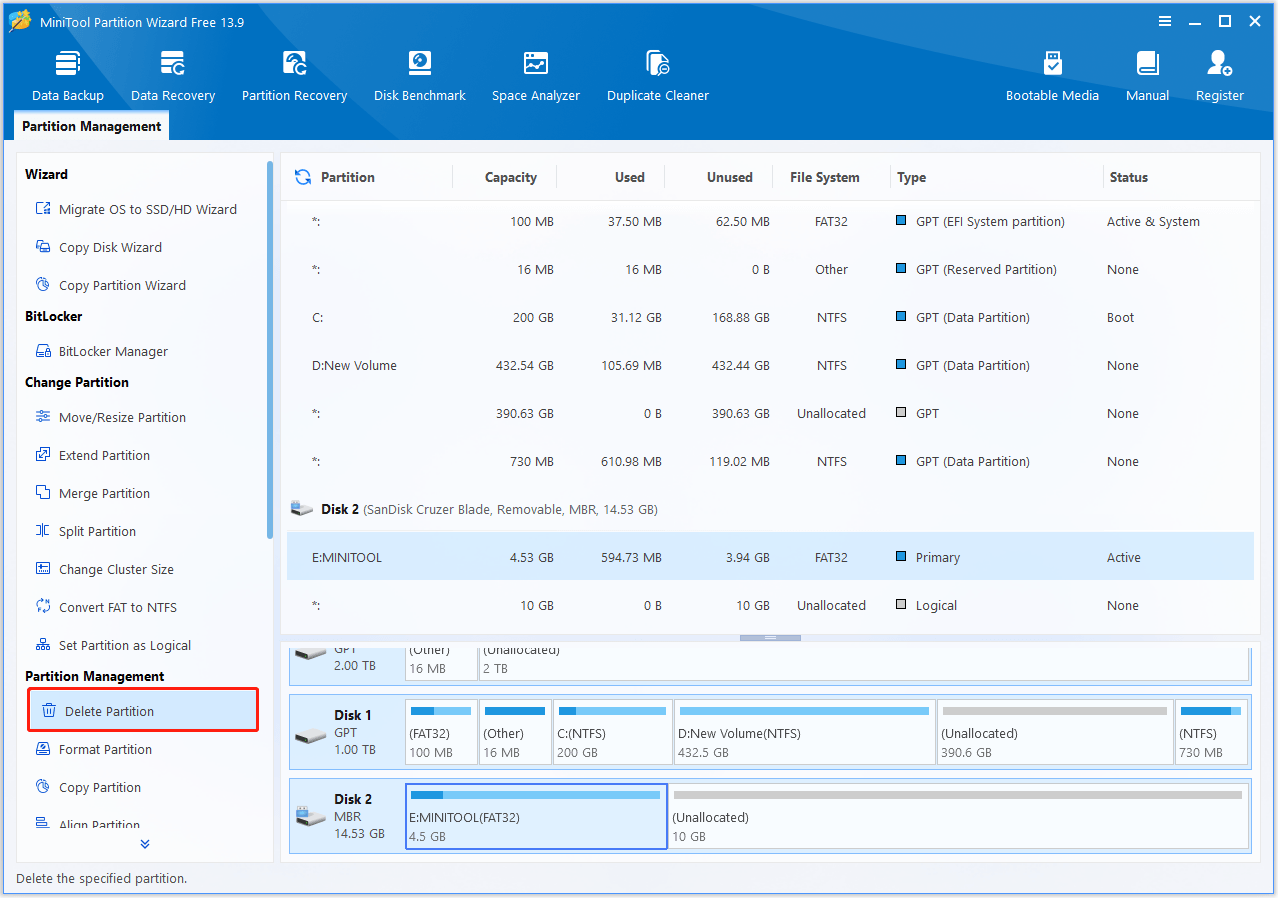Click the BitLocker Manager icon
This screenshot has height=898, width=1278.
(43, 351)
